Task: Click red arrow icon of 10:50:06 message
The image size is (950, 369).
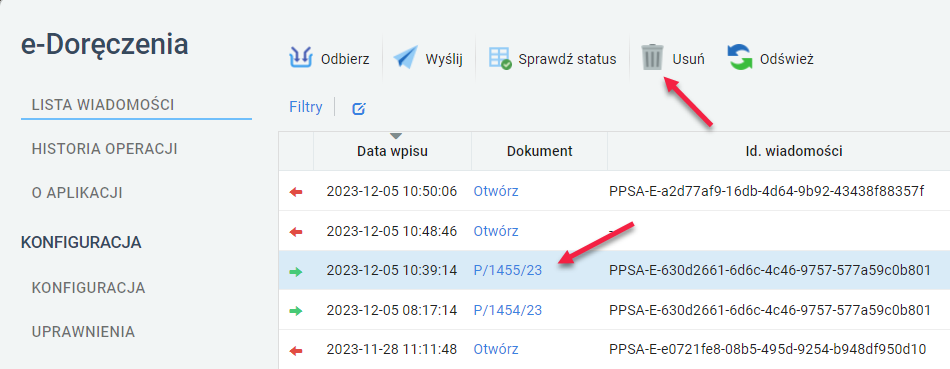Action: (296, 191)
